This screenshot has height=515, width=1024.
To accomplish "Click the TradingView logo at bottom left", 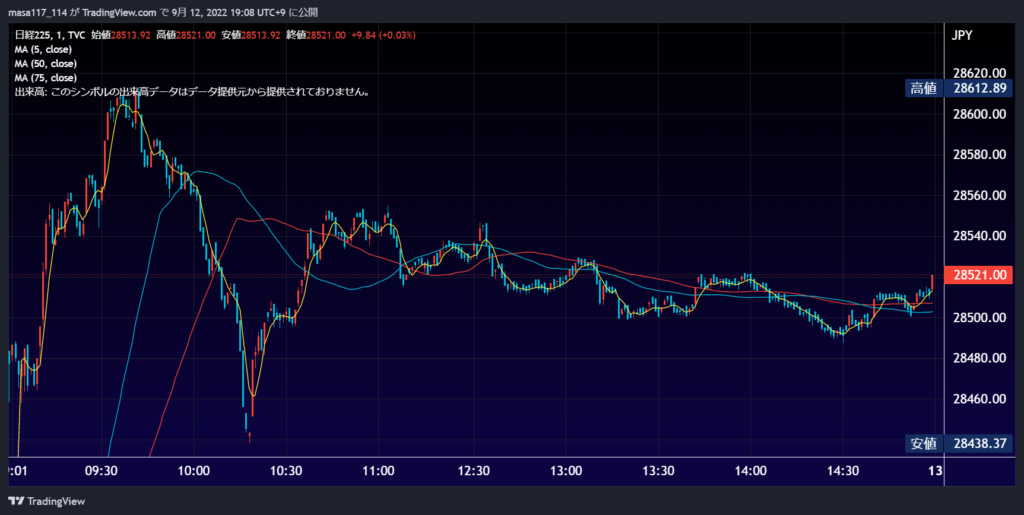I will click(46, 501).
